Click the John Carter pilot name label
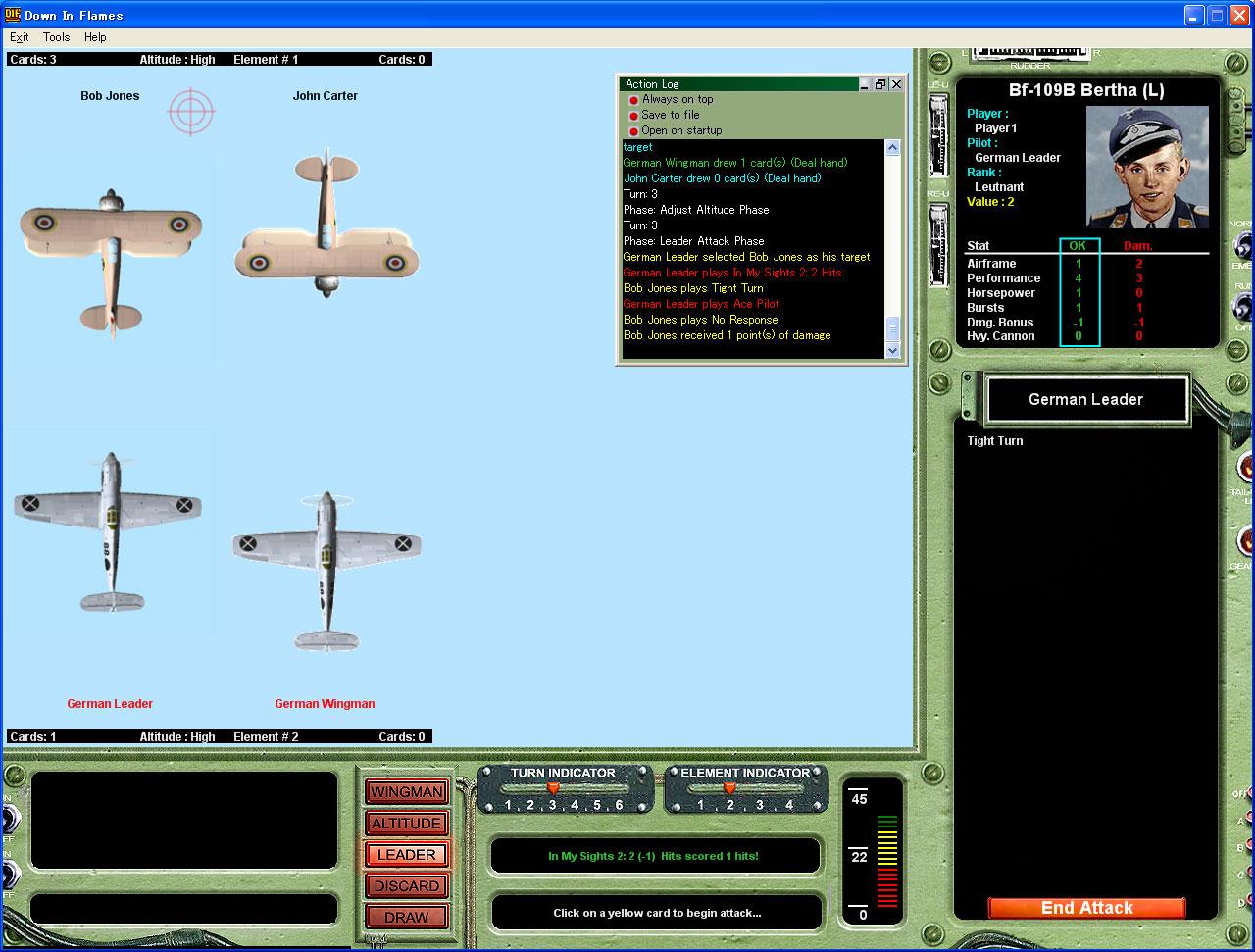Image resolution: width=1255 pixels, height=952 pixels. 326,96
